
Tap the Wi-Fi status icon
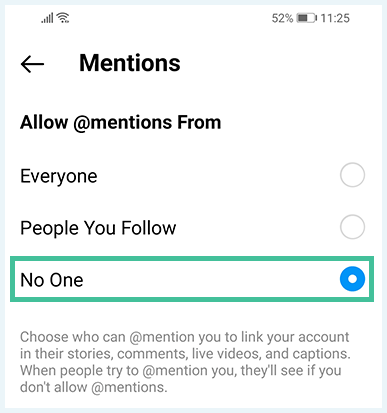pyautogui.click(x=63, y=18)
